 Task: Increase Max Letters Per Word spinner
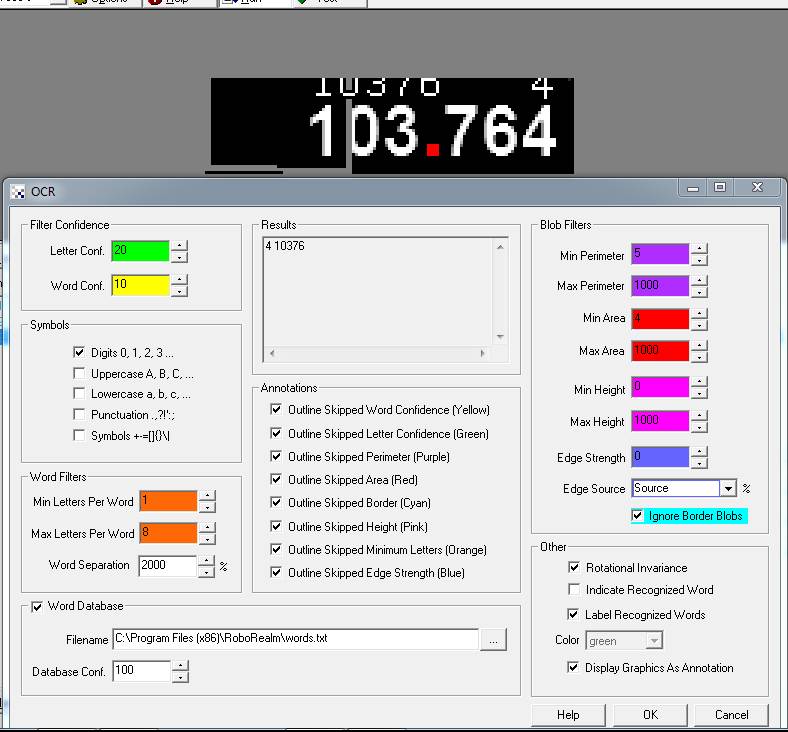[207, 528]
